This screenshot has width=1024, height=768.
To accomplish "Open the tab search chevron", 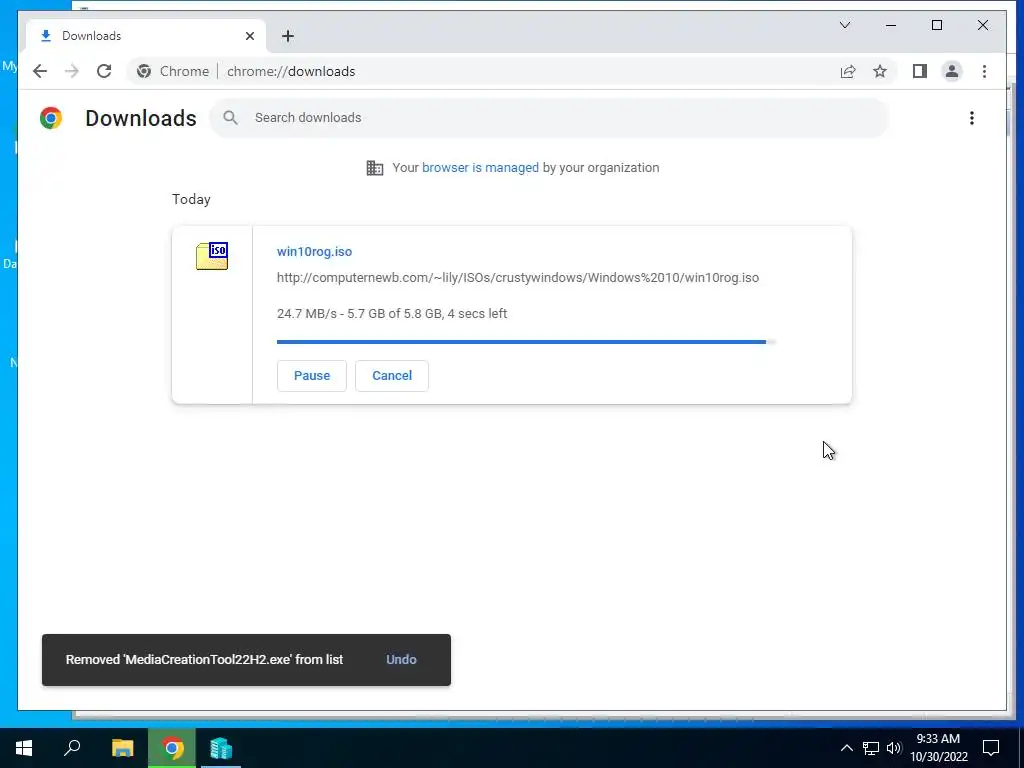I will point(844,25).
